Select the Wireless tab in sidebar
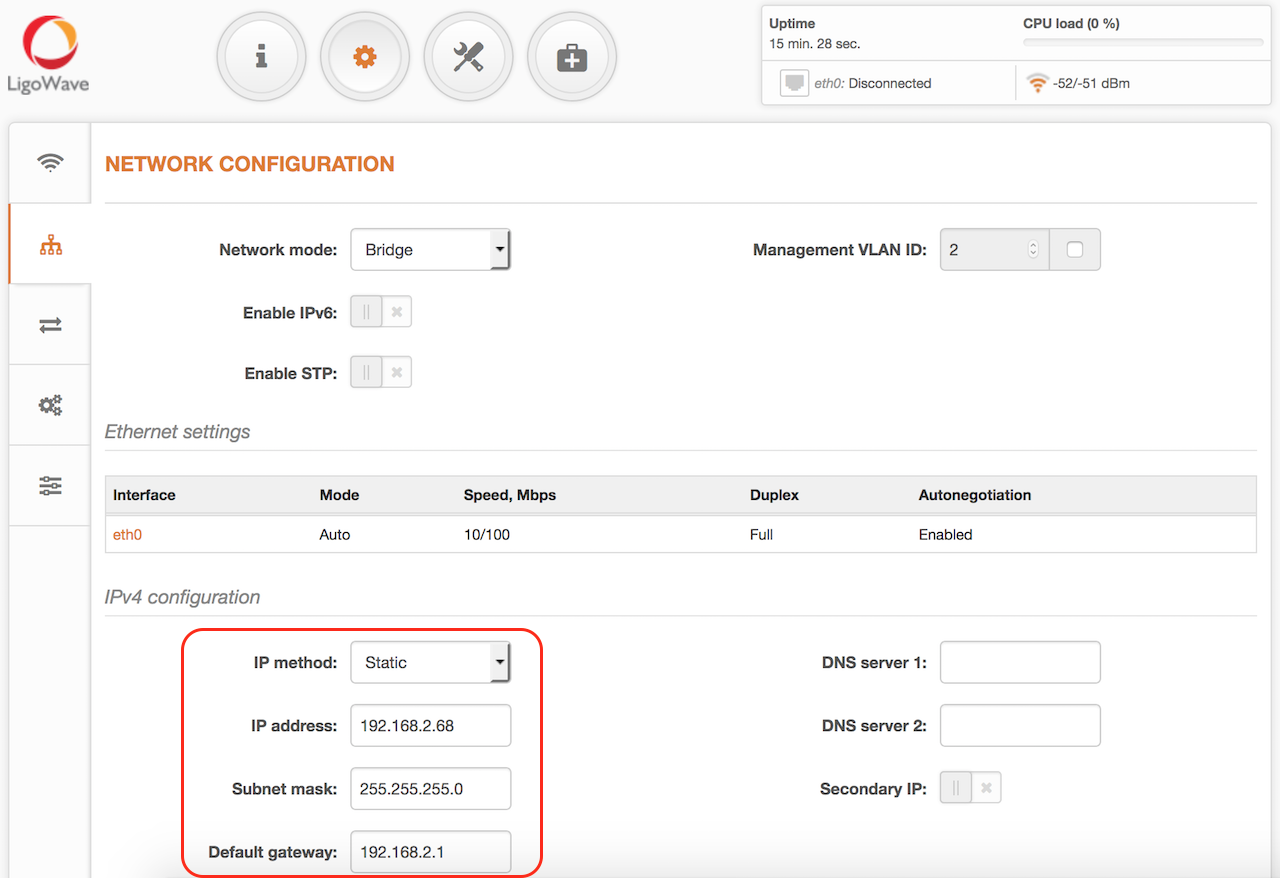Viewport: 1280px width, 878px height. click(x=50, y=163)
